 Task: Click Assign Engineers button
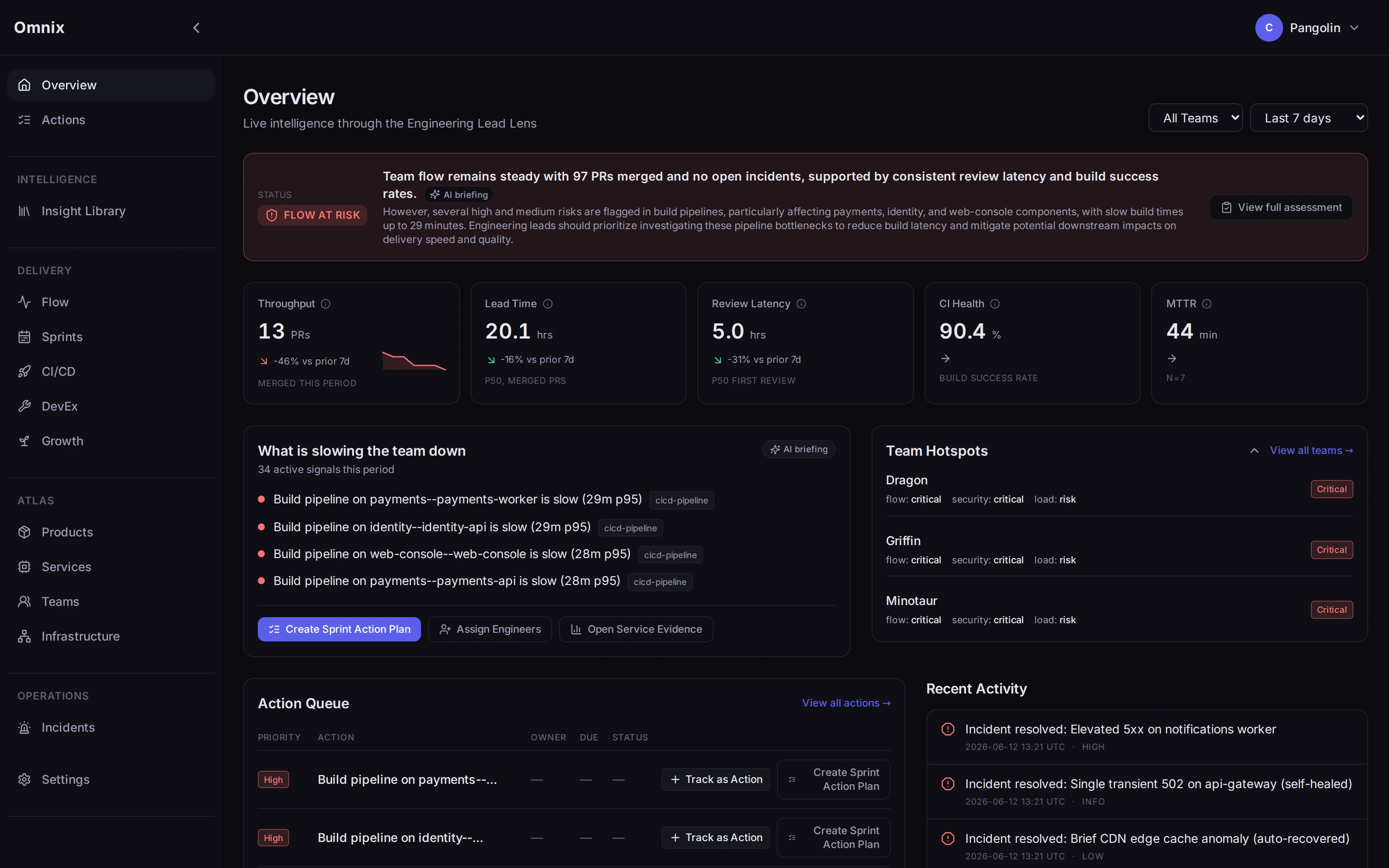pos(490,629)
